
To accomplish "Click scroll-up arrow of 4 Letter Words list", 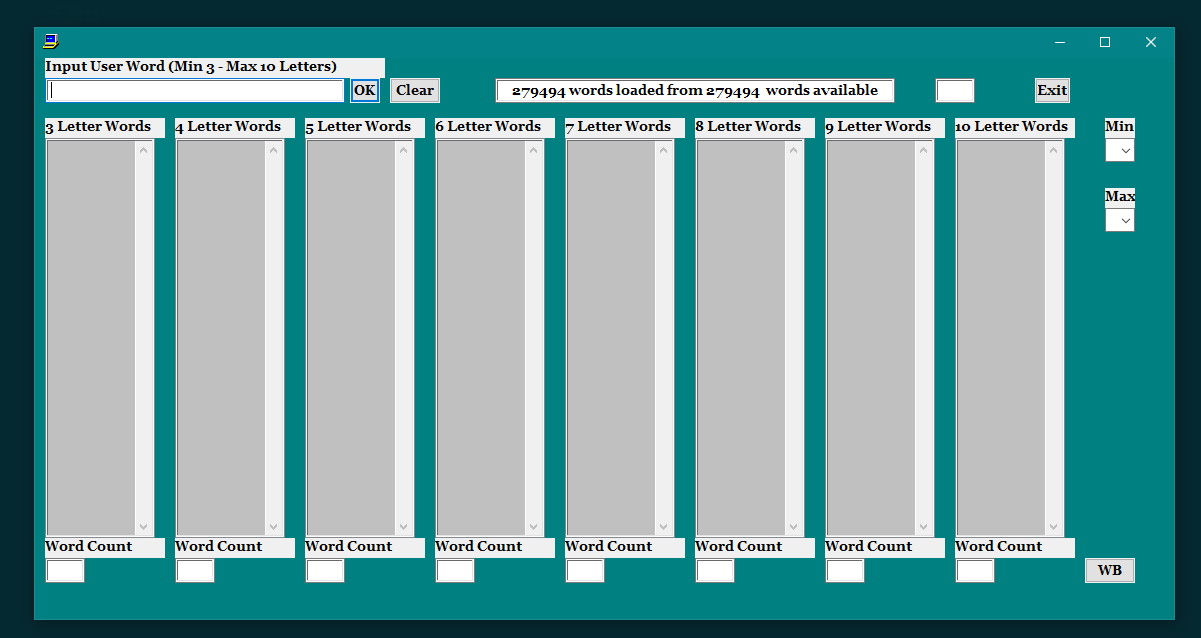I will point(274,150).
